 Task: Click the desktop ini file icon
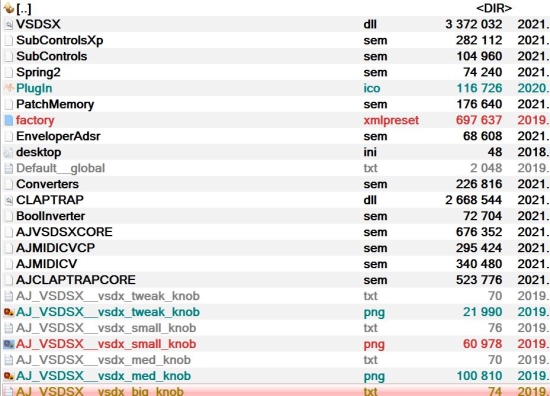coord(8,152)
